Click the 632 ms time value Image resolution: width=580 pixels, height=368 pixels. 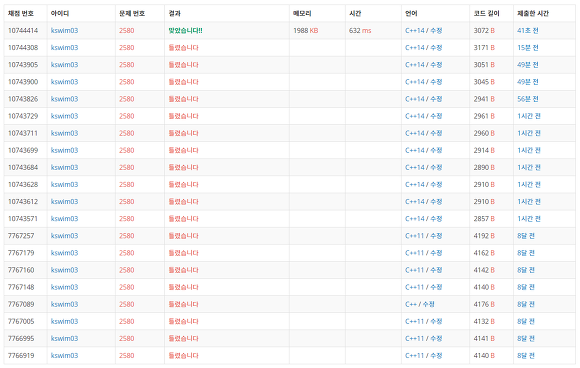click(x=360, y=31)
